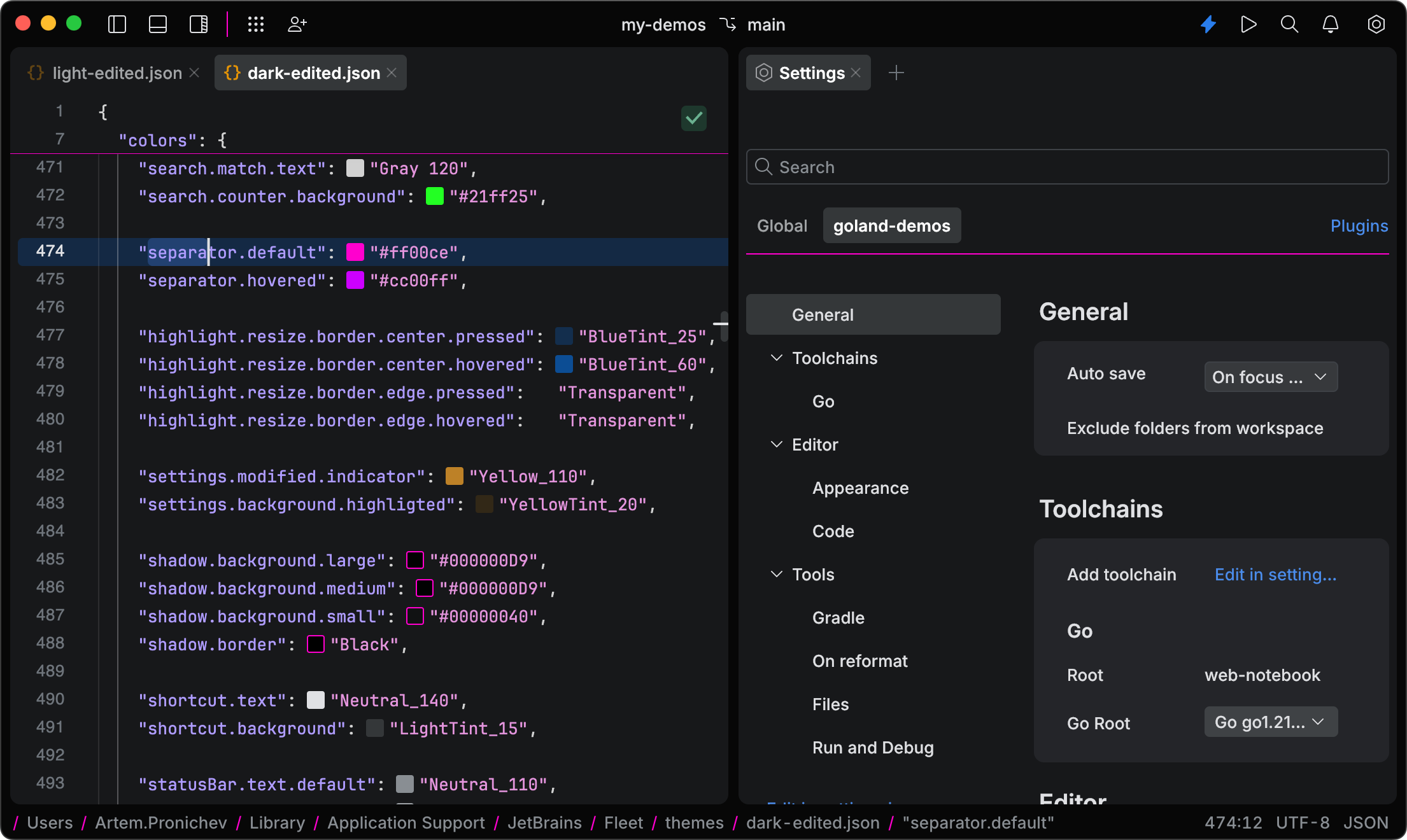Collapse the Tools section
1407x840 pixels.
point(777,574)
